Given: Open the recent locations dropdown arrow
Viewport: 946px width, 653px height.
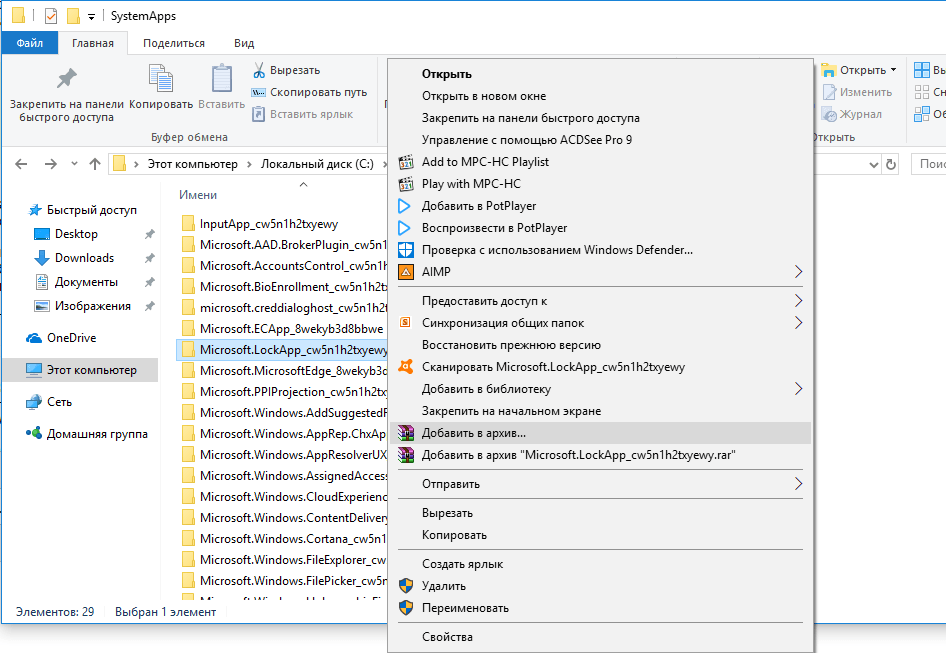Looking at the screenshot, I should (74, 164).
